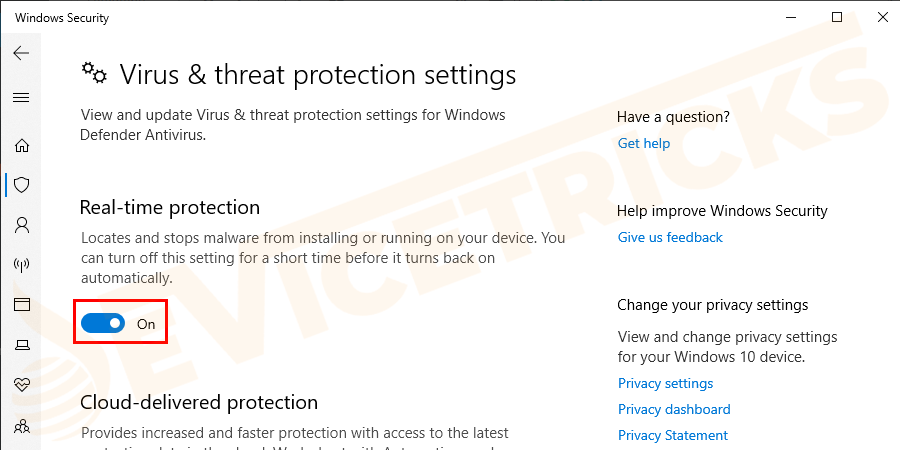
Task: Visit the Privacy dashboard link
Action: click(674, 409)
